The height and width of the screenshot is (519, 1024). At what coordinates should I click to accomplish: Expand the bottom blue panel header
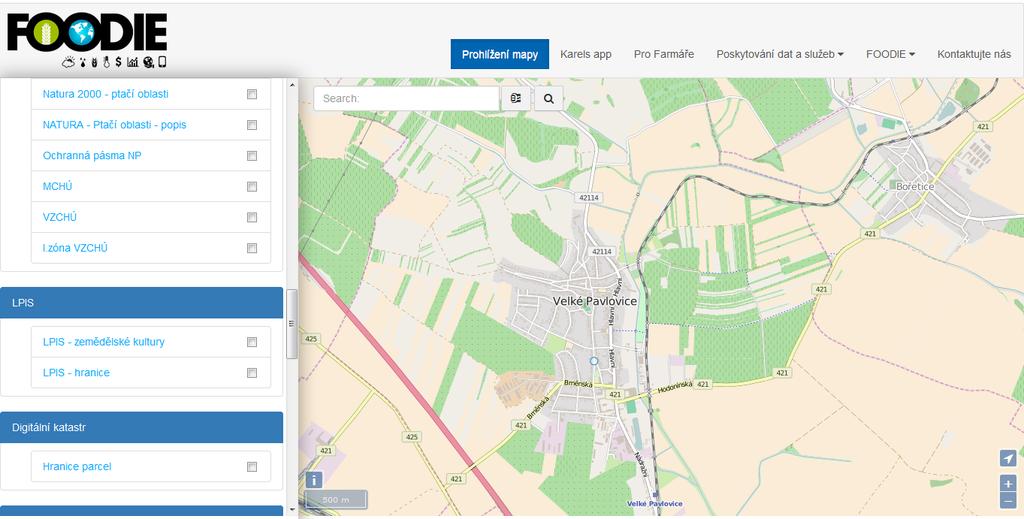142,511
